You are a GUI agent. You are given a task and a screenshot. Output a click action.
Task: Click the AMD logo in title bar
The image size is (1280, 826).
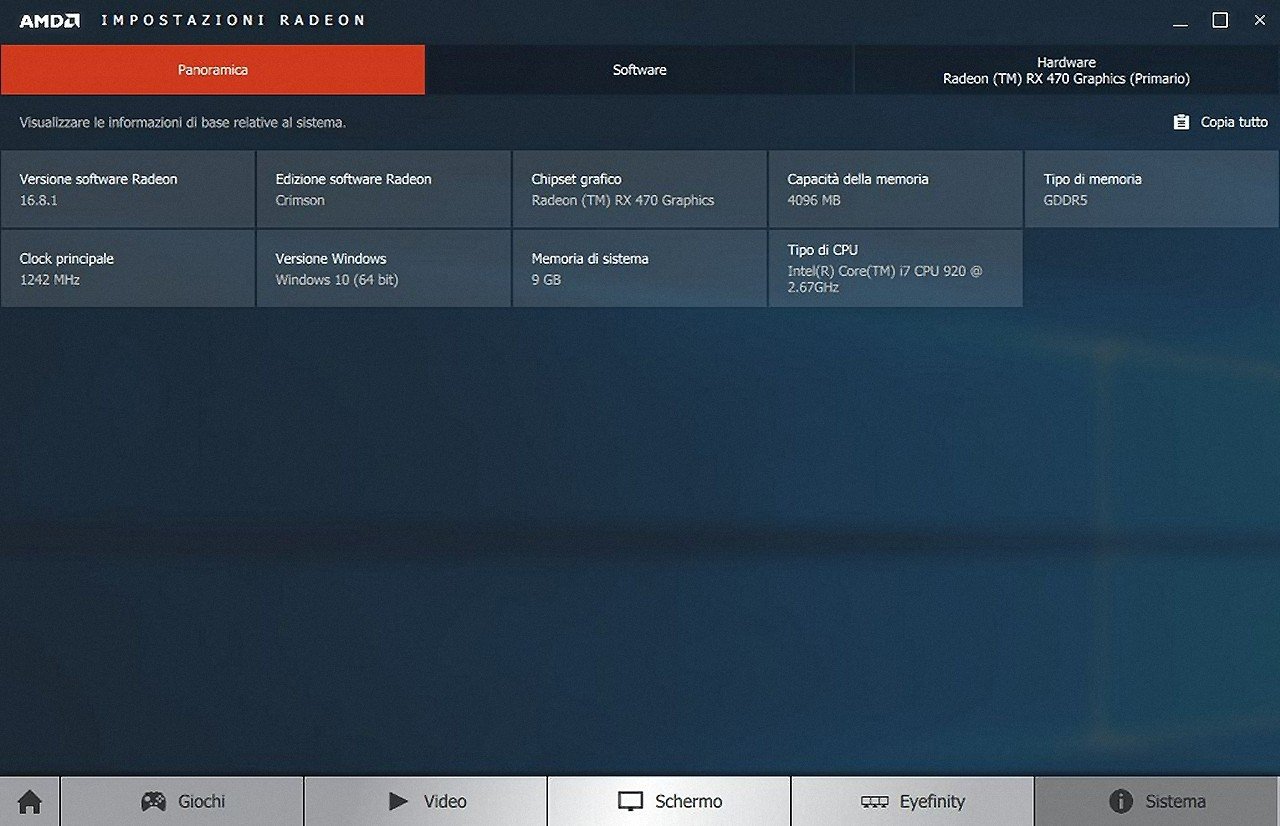(x=49, y=20)
